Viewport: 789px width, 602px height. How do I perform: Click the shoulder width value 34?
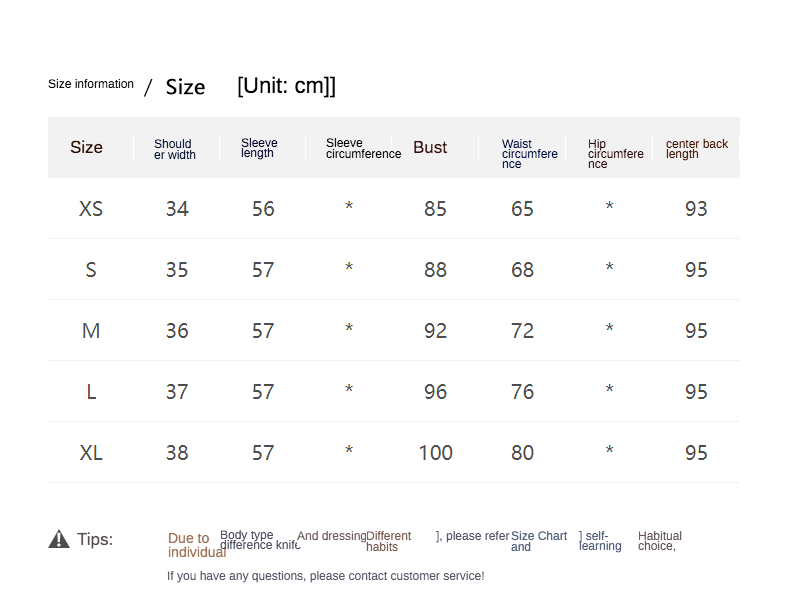pos(177,209)
